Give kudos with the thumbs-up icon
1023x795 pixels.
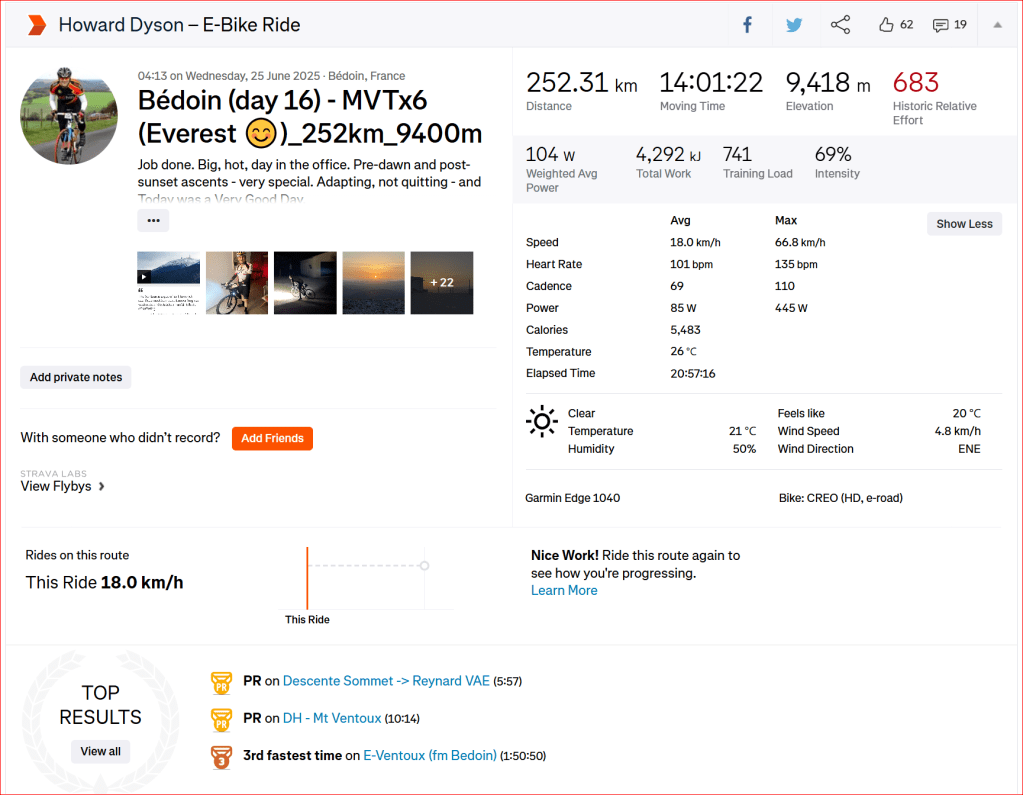[x=886, y=25]
